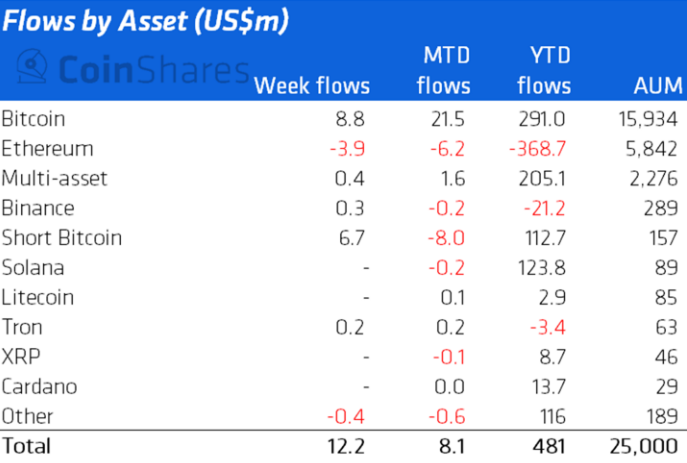The height and width of the screenshot is (463, 687).
Task: Click the Total AUM value 25,000
Action: pyautogui.click(x=647, y=445)
